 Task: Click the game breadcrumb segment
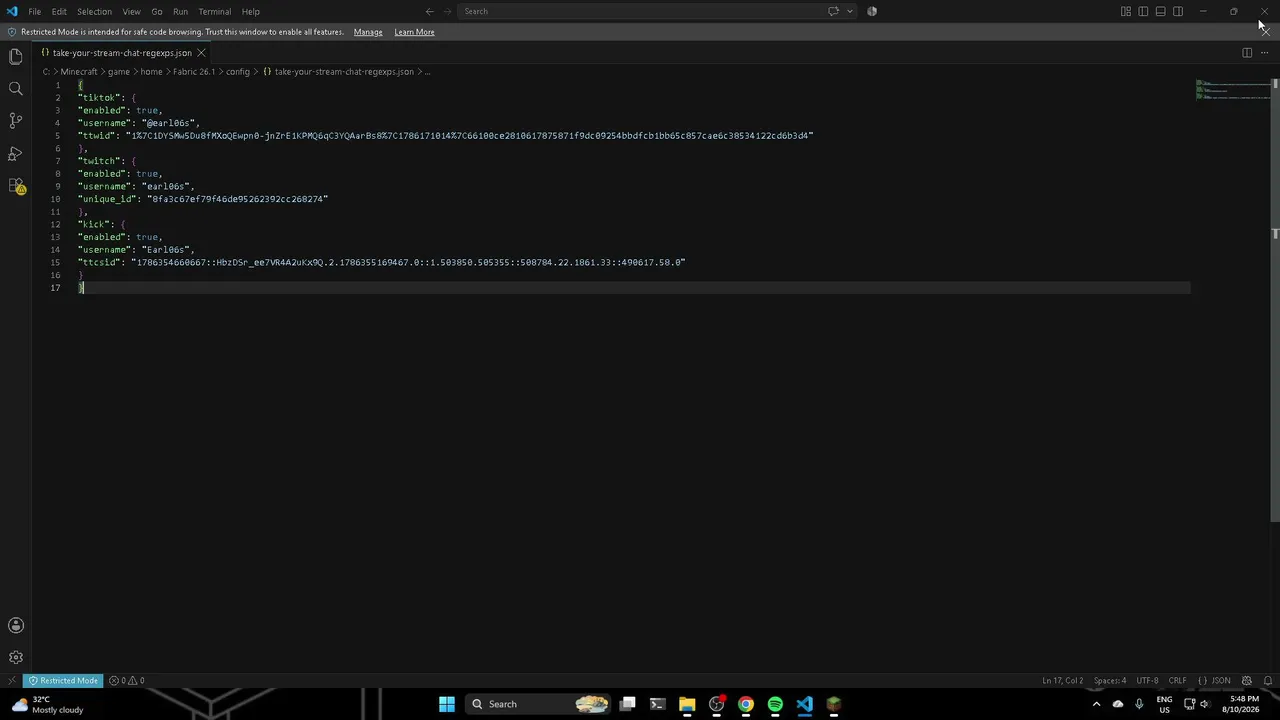[x=119, y=72]
